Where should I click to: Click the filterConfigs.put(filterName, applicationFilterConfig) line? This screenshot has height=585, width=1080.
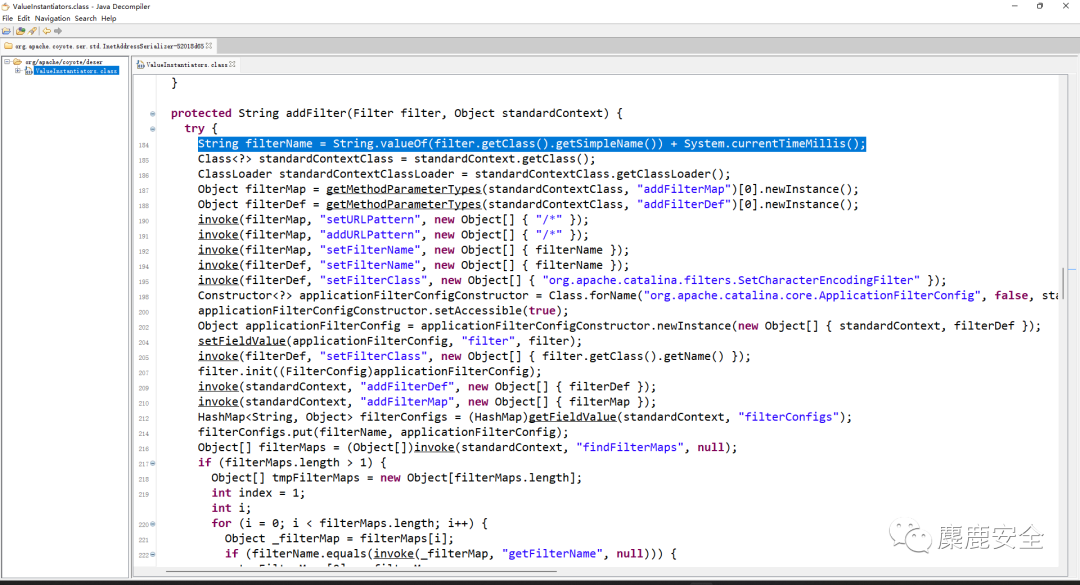pyautogui.click(x=384, y=432)
